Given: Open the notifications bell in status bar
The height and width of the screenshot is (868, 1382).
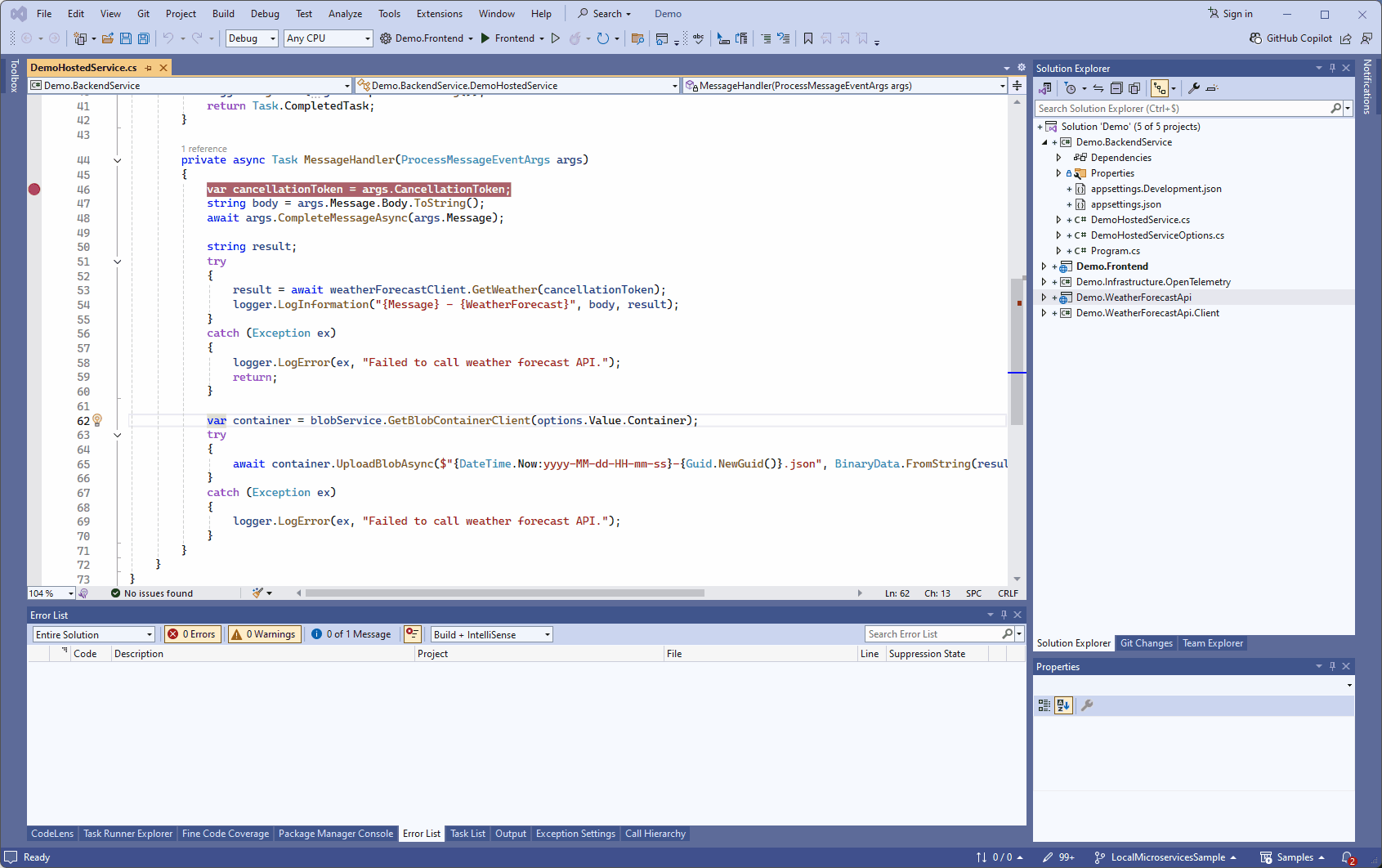Looking at the screenshot, I should point(1348,857).
